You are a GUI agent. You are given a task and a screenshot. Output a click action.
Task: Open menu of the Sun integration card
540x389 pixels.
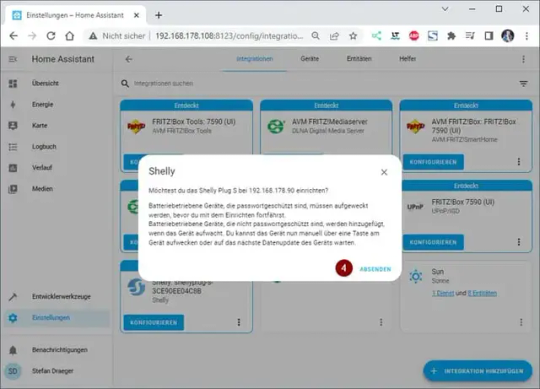click(521, 322)
